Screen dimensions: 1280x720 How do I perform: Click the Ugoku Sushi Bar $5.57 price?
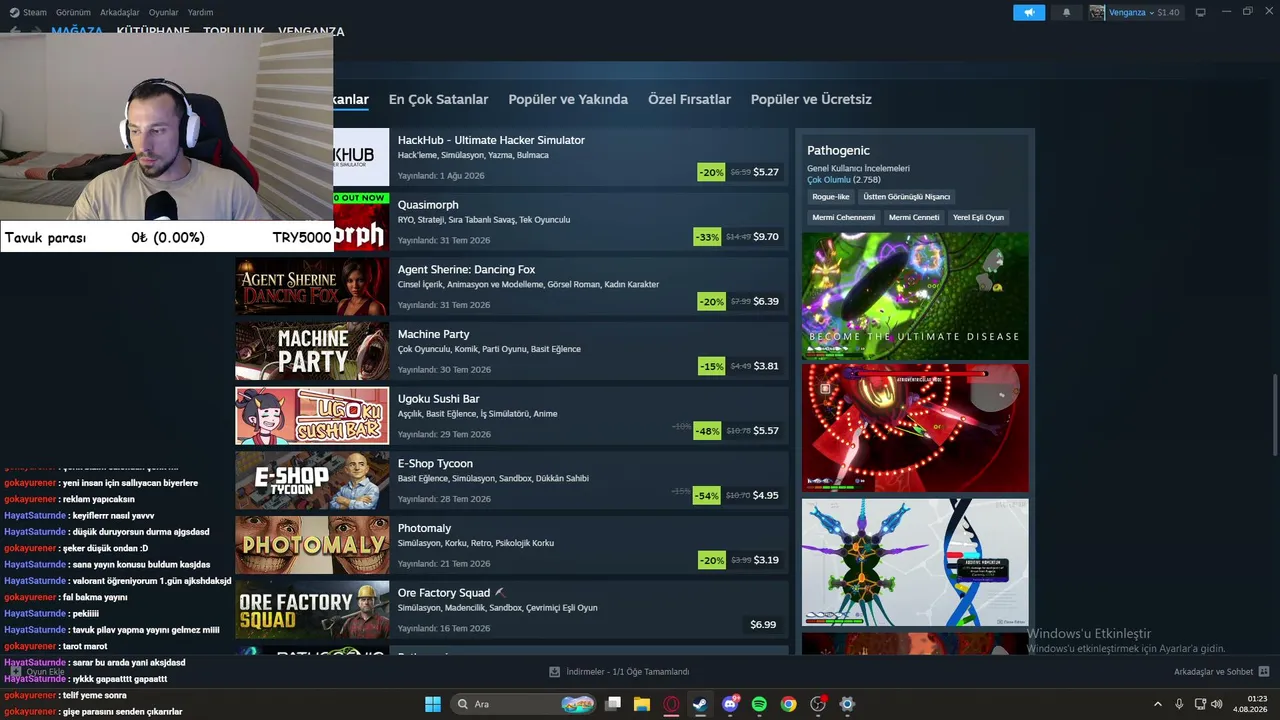[766, 431]
